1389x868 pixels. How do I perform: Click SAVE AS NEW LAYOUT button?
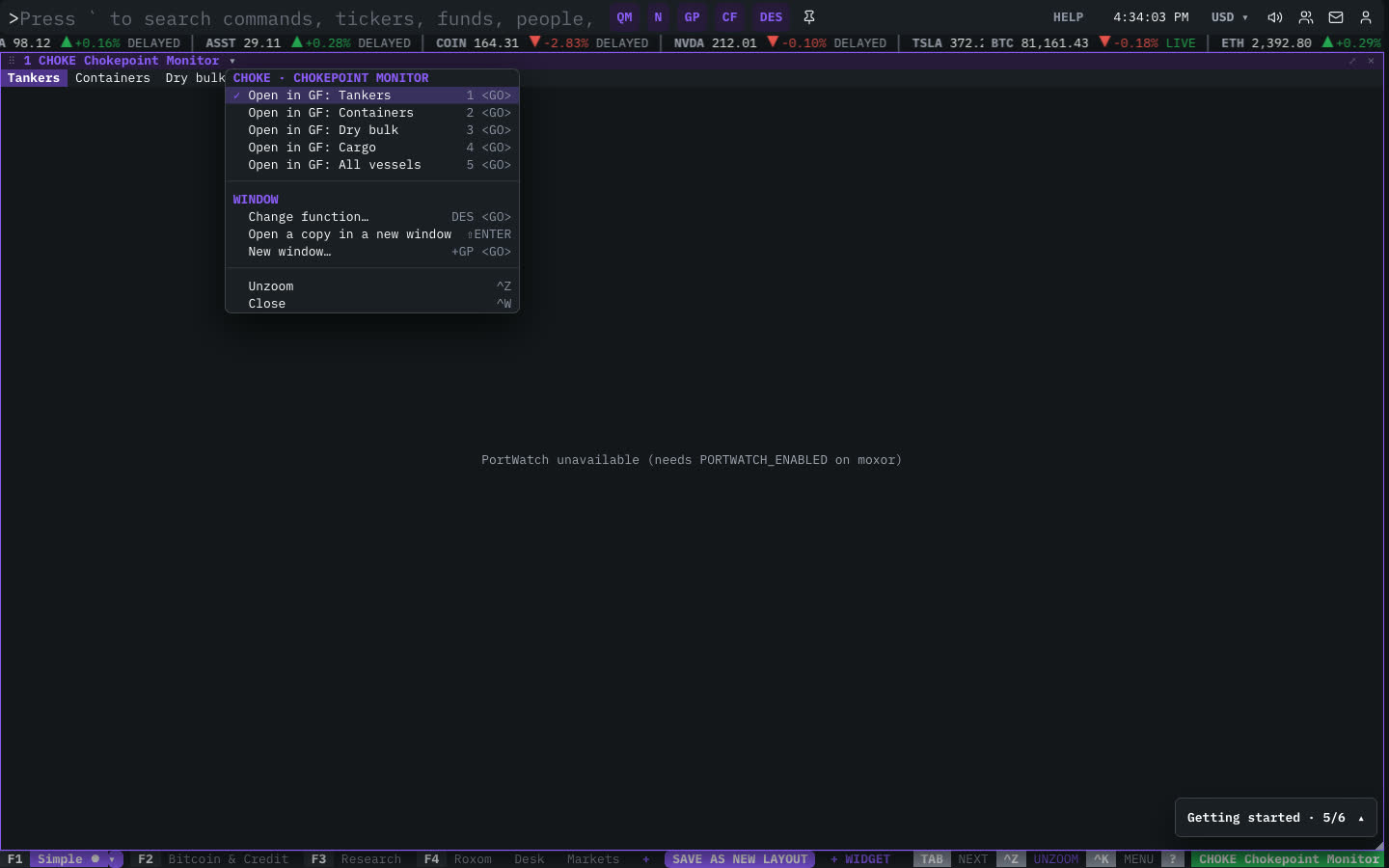[x=740, y=859]
